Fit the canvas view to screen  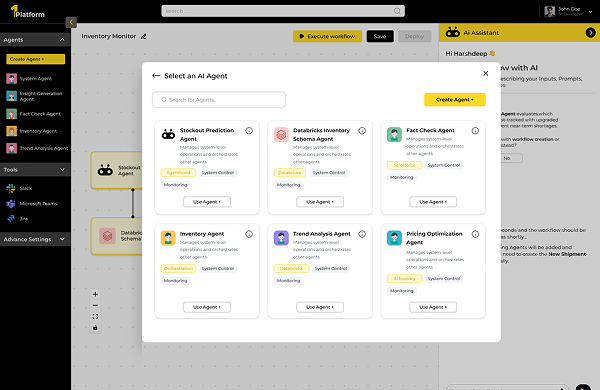tap(95, 317)
